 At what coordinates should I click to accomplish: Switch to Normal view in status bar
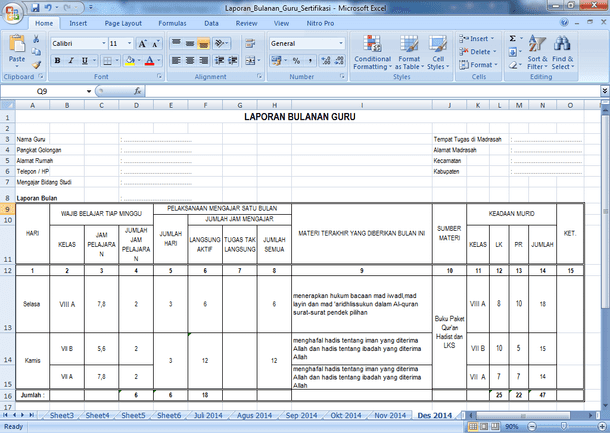click(473, 426)
